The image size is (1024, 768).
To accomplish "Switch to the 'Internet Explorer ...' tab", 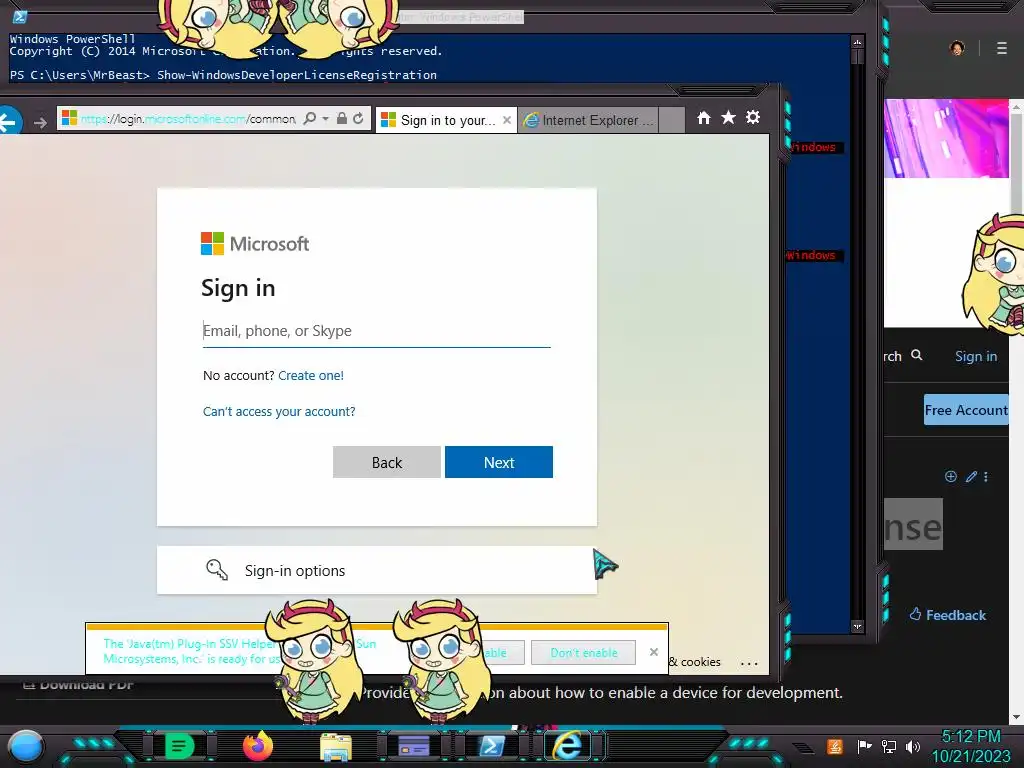I will click(x=588, y=120).
